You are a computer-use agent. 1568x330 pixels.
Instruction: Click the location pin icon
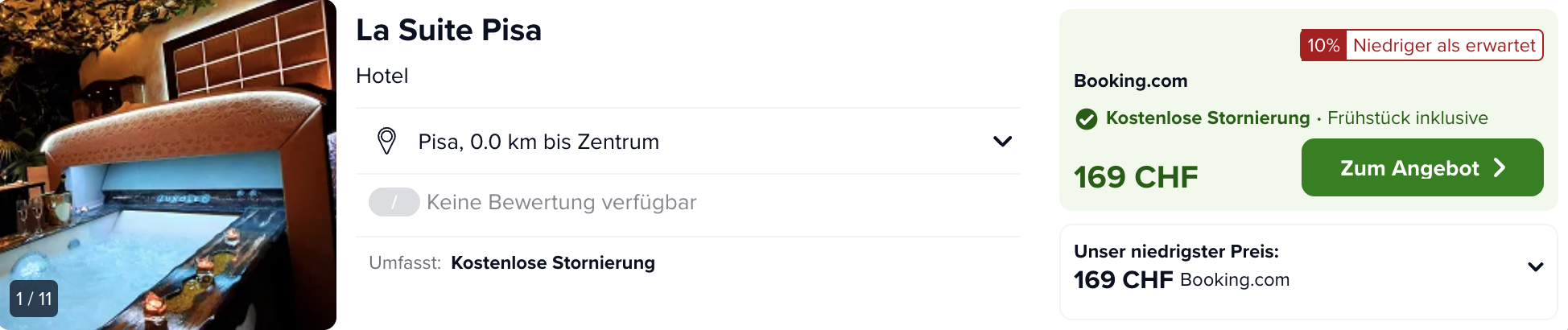click(x=386, y=141)
